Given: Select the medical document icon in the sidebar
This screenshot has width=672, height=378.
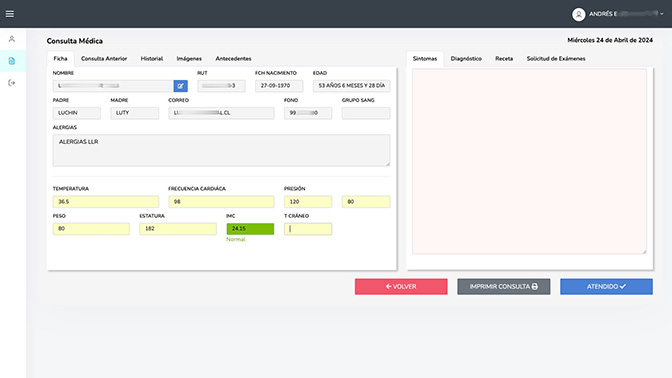Looking at the screenshot, I should (x=12, y=61).
